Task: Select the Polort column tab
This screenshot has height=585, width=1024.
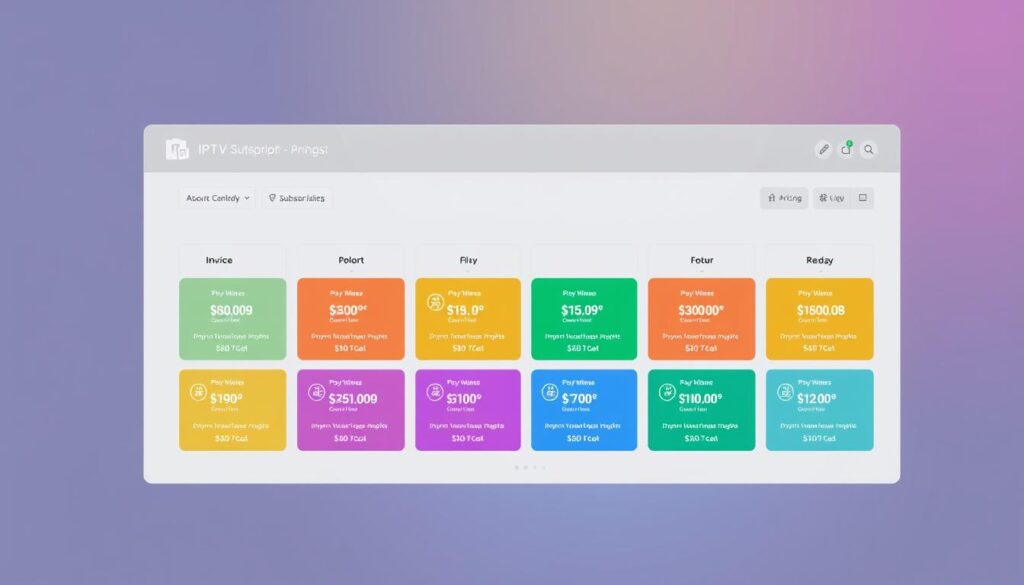Action: 351,260
